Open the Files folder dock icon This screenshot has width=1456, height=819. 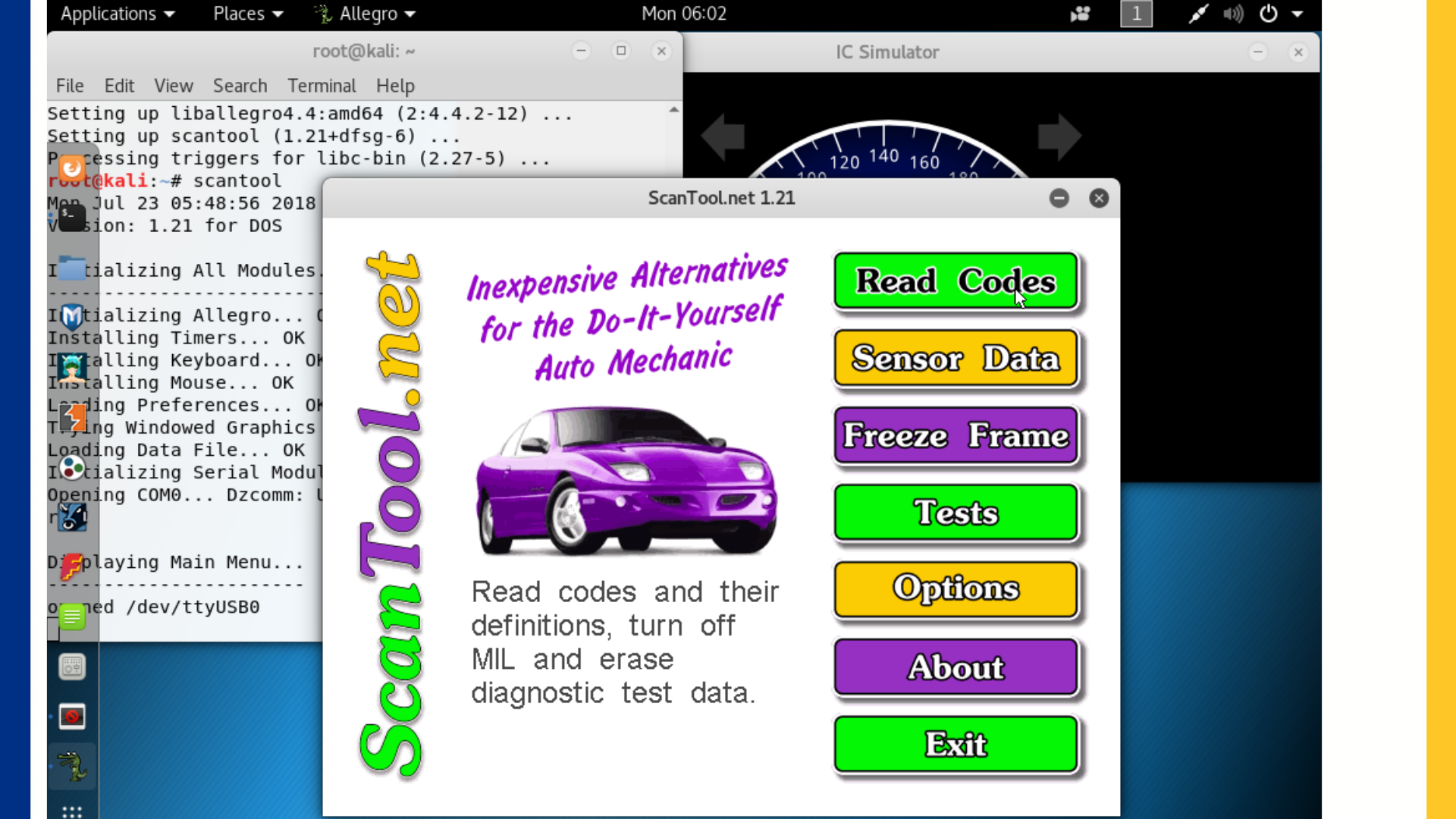72,268
